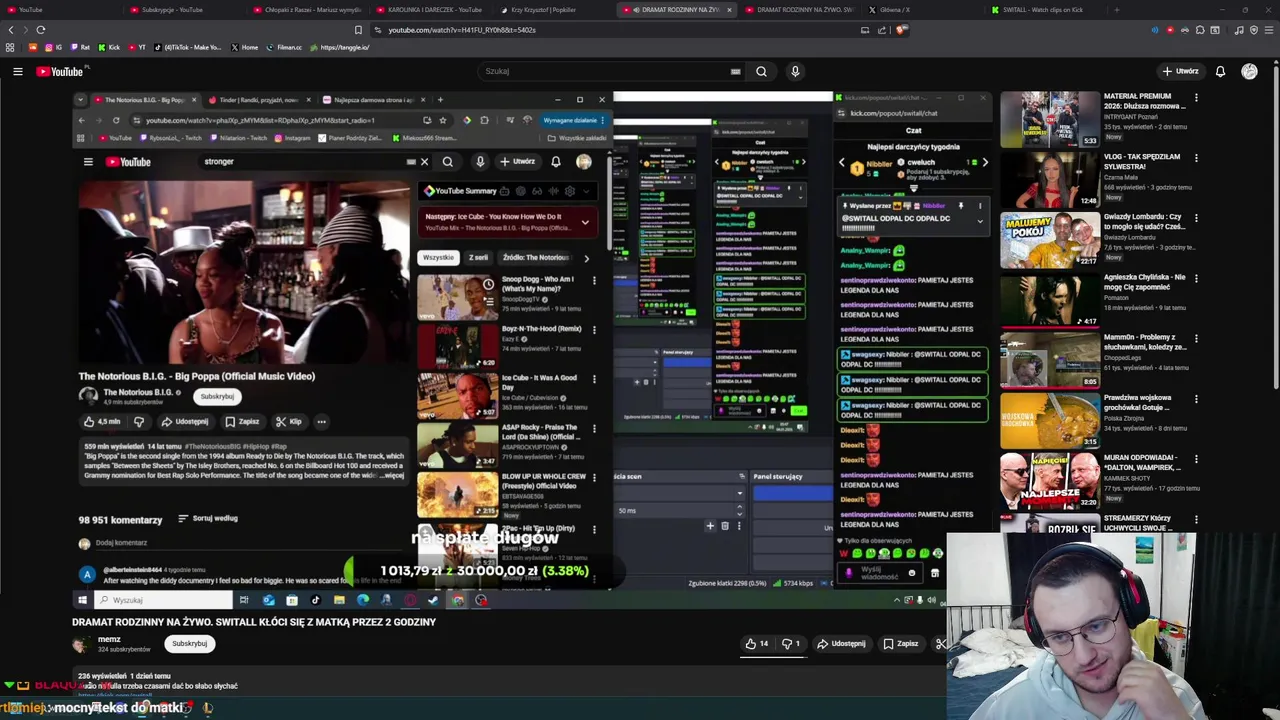This screenshot has width=1280, height=720.
Task: Open more actions ellipsis next to Klip
Action: [321, 422]
